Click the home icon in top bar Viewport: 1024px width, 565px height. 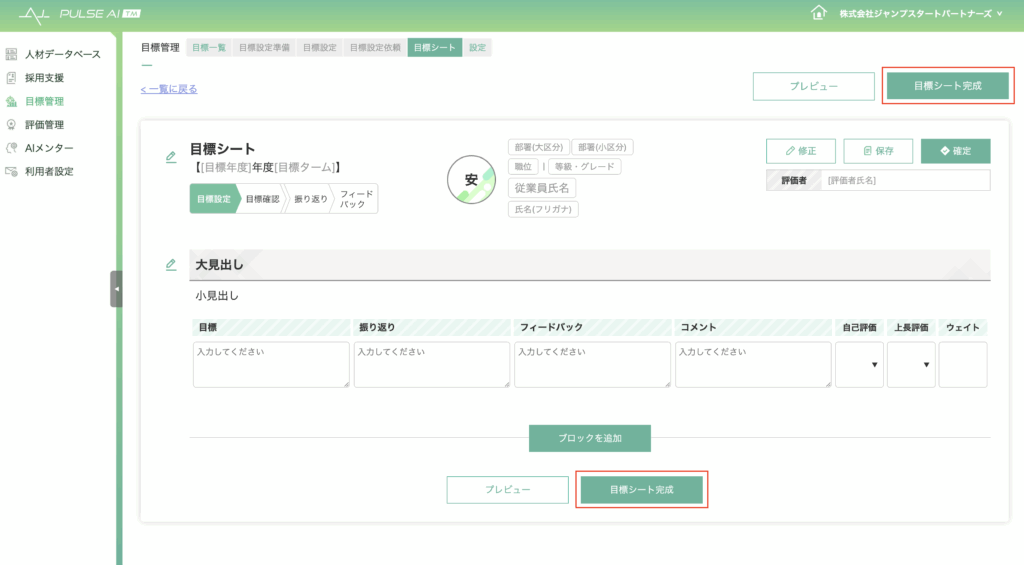click(819, 13)
